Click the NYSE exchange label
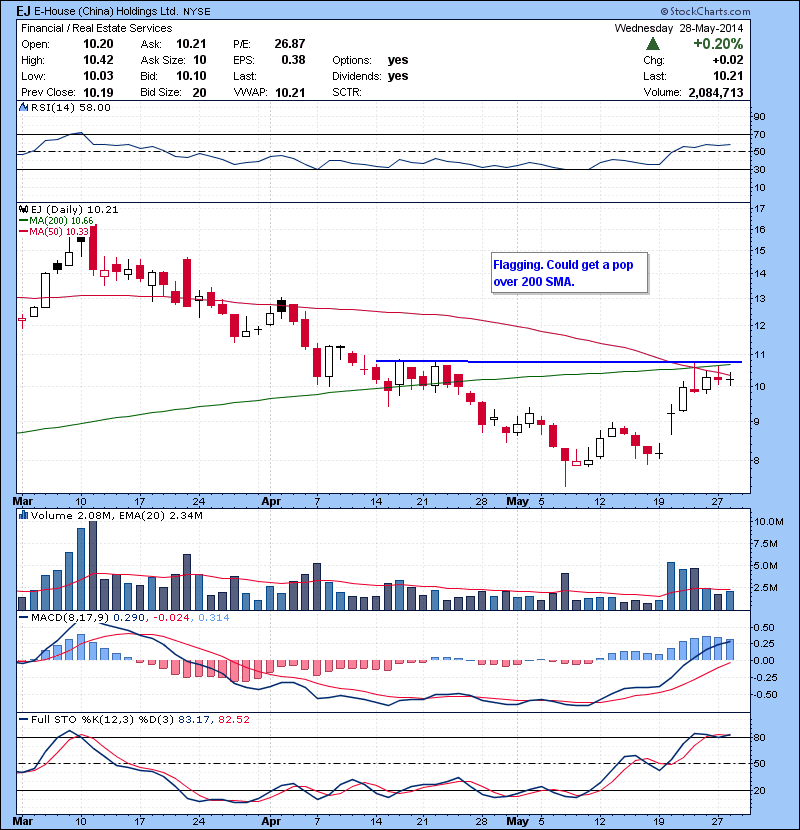 [x=197, y=12]
